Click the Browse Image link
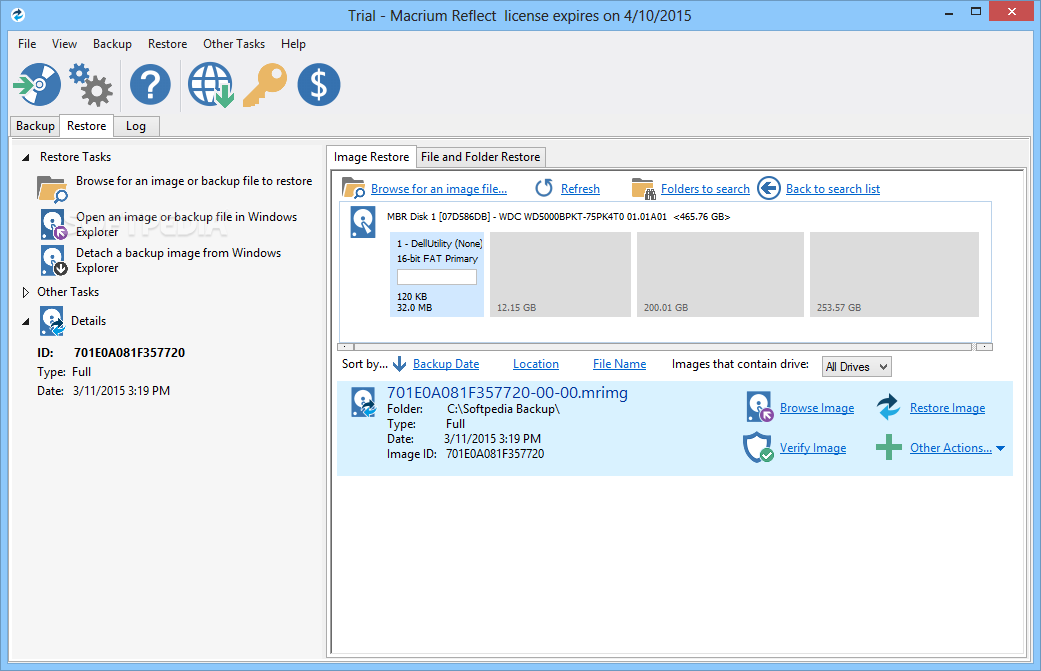Image resolution: width=1041 pixels, height=671 pixels. pos(817,408)
